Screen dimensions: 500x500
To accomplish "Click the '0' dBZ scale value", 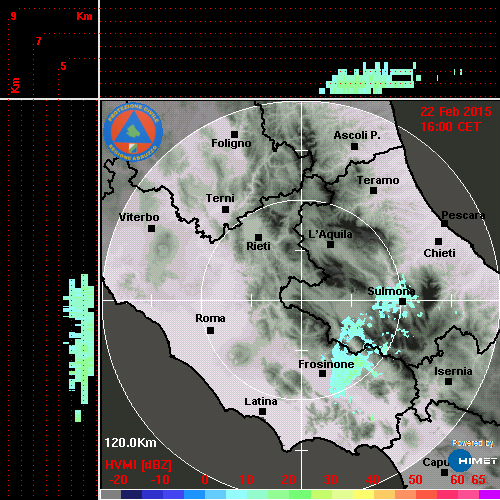I will coord(205,480).
